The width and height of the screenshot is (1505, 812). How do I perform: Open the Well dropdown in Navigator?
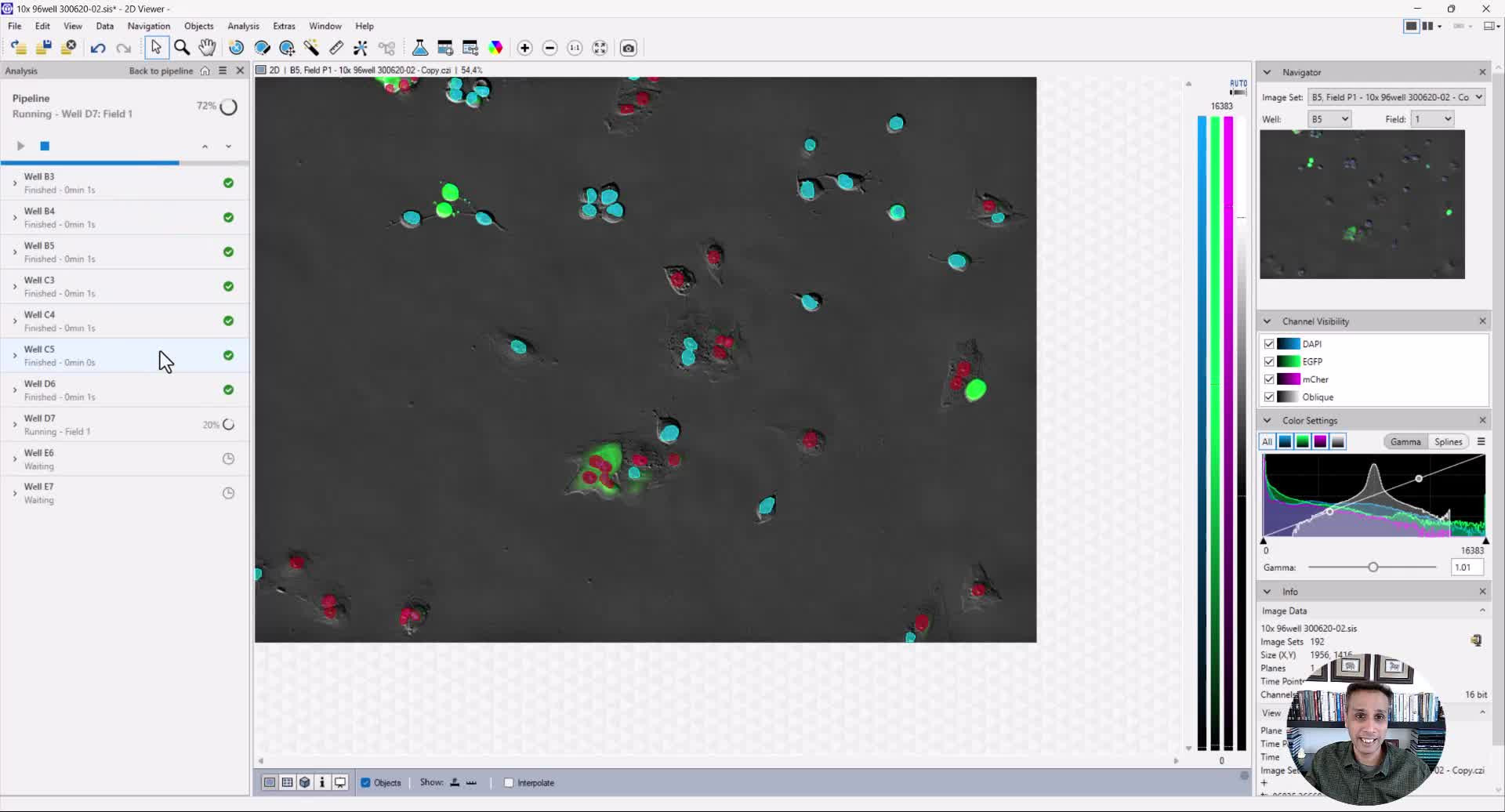1329,118
